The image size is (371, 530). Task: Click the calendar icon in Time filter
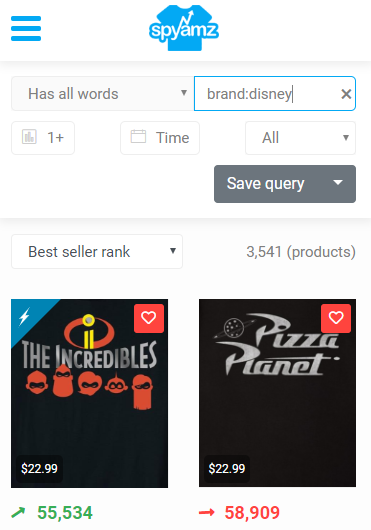point(138,137)
